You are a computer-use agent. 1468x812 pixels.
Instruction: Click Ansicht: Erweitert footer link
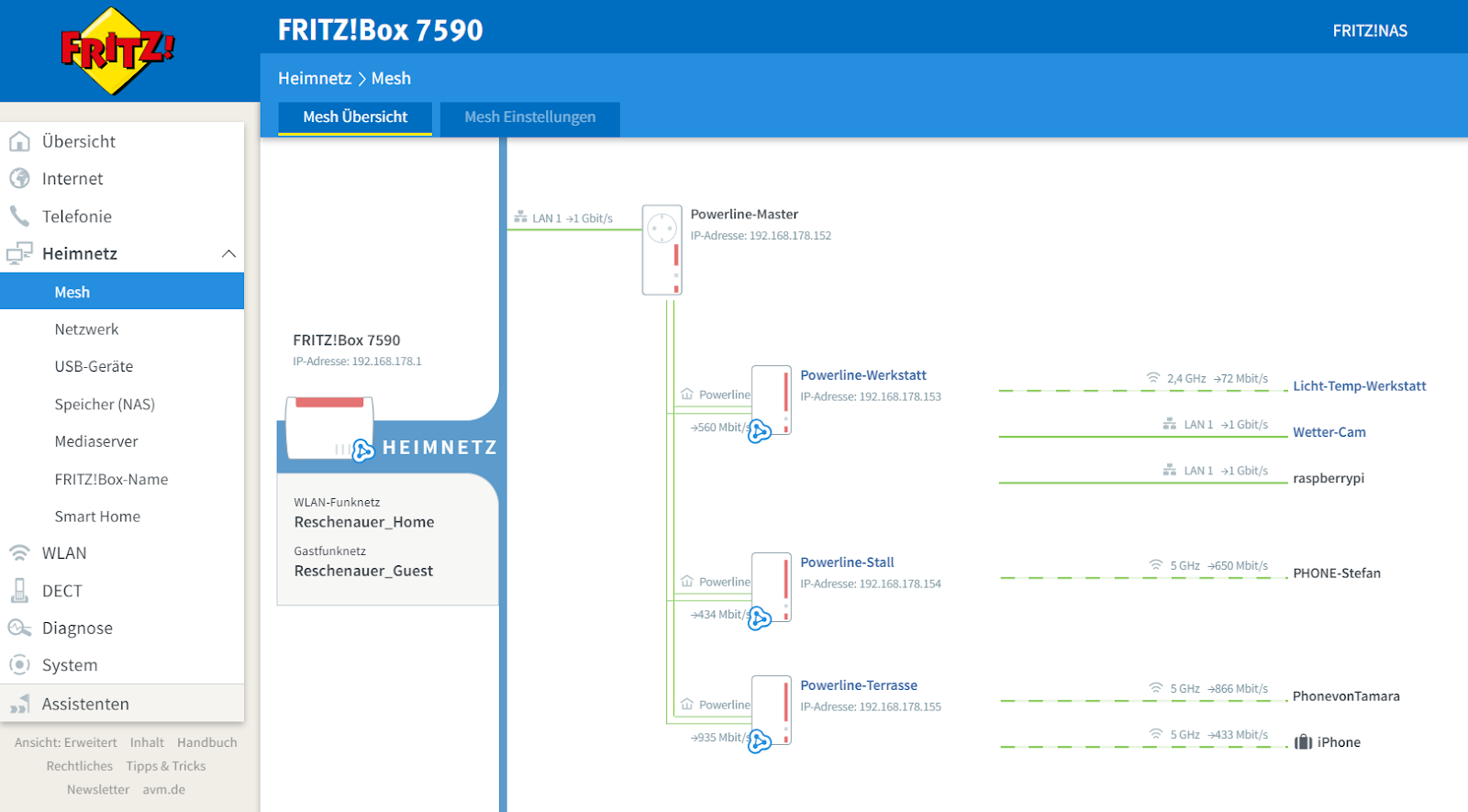coord(66,742)
